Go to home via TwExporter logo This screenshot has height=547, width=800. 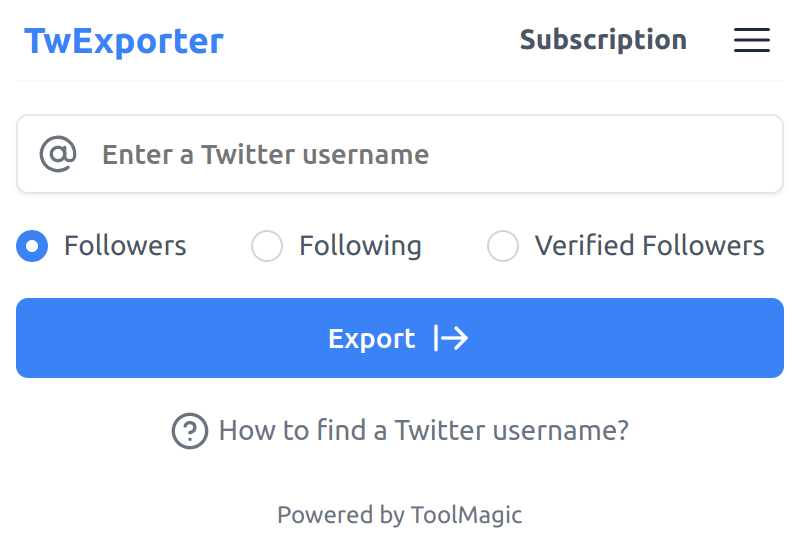coord(124,41)
